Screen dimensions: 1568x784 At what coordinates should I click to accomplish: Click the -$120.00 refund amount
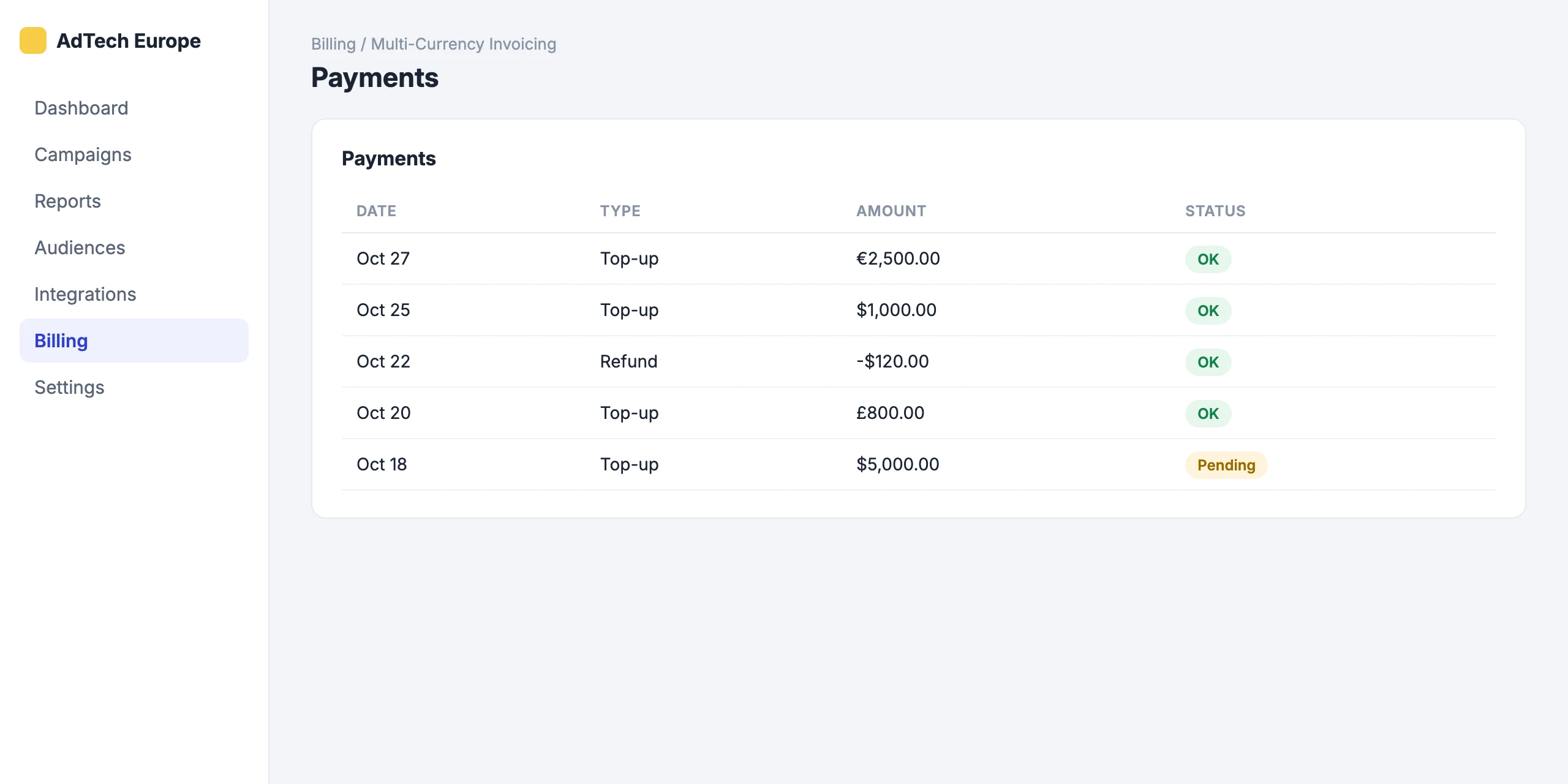pos(892,361)
